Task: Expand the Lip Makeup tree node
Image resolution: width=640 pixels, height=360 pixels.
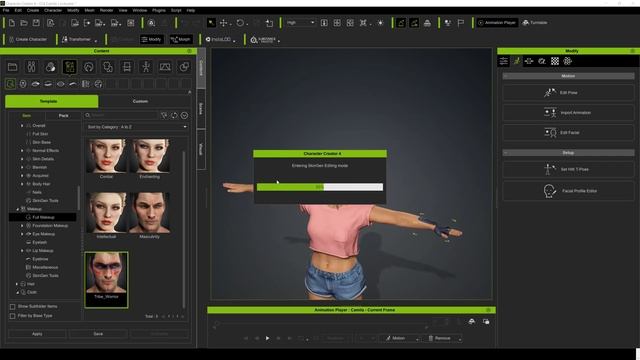Action: tap(22, 251)
